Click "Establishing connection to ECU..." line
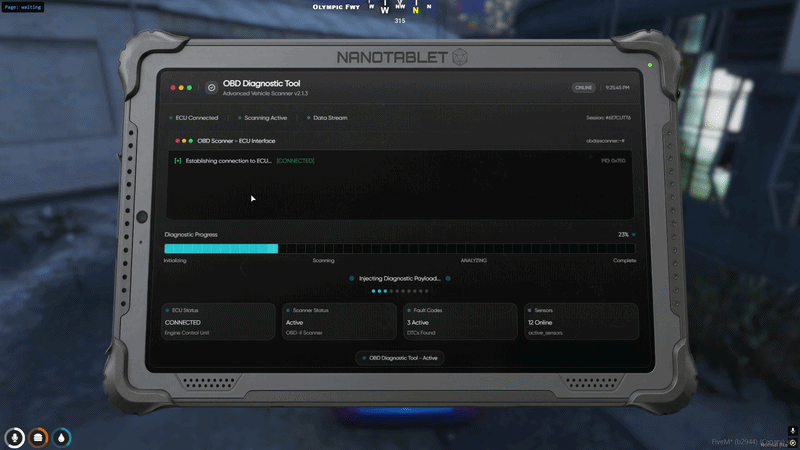Screen dimensions: 800x450 click(x=229, y=161)
